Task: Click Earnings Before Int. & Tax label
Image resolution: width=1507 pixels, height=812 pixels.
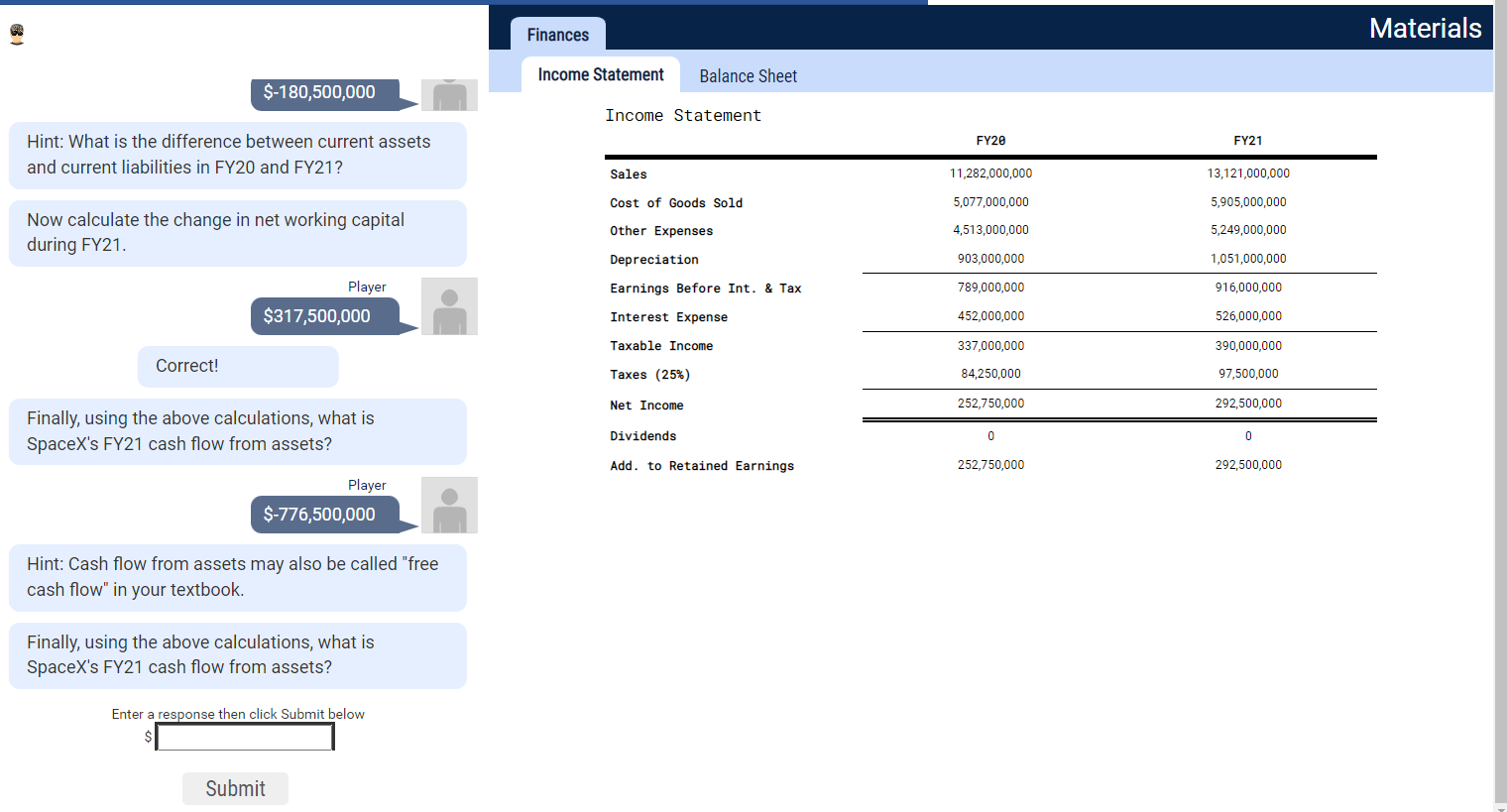Action: pos(706,289)
